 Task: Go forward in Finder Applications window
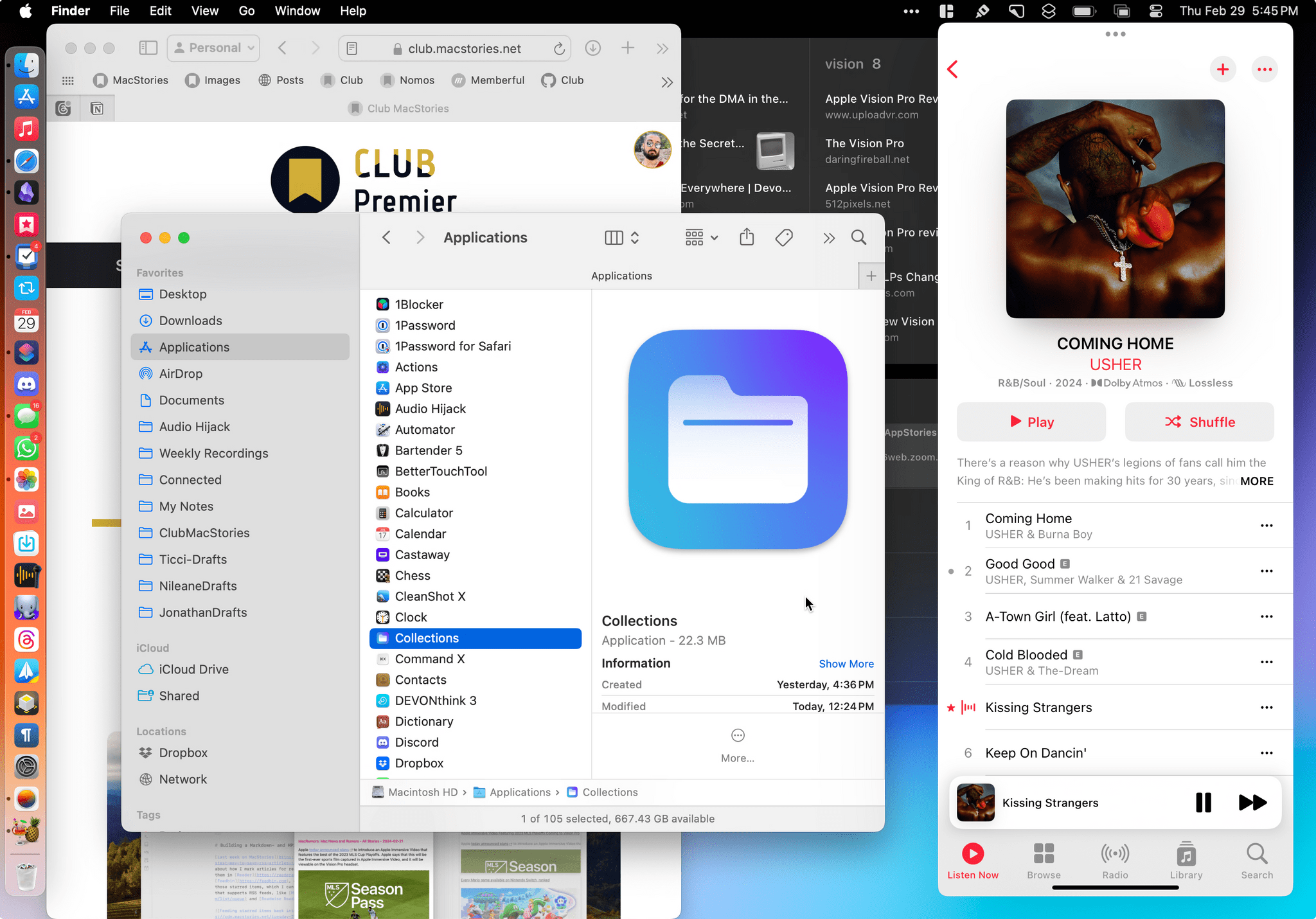[x=420, y=238]
